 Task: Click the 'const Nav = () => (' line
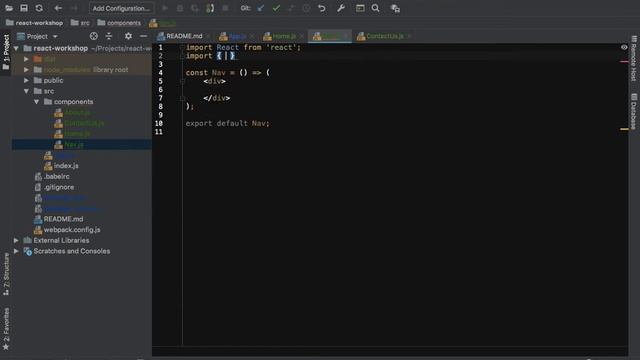(x=227, y=73)
